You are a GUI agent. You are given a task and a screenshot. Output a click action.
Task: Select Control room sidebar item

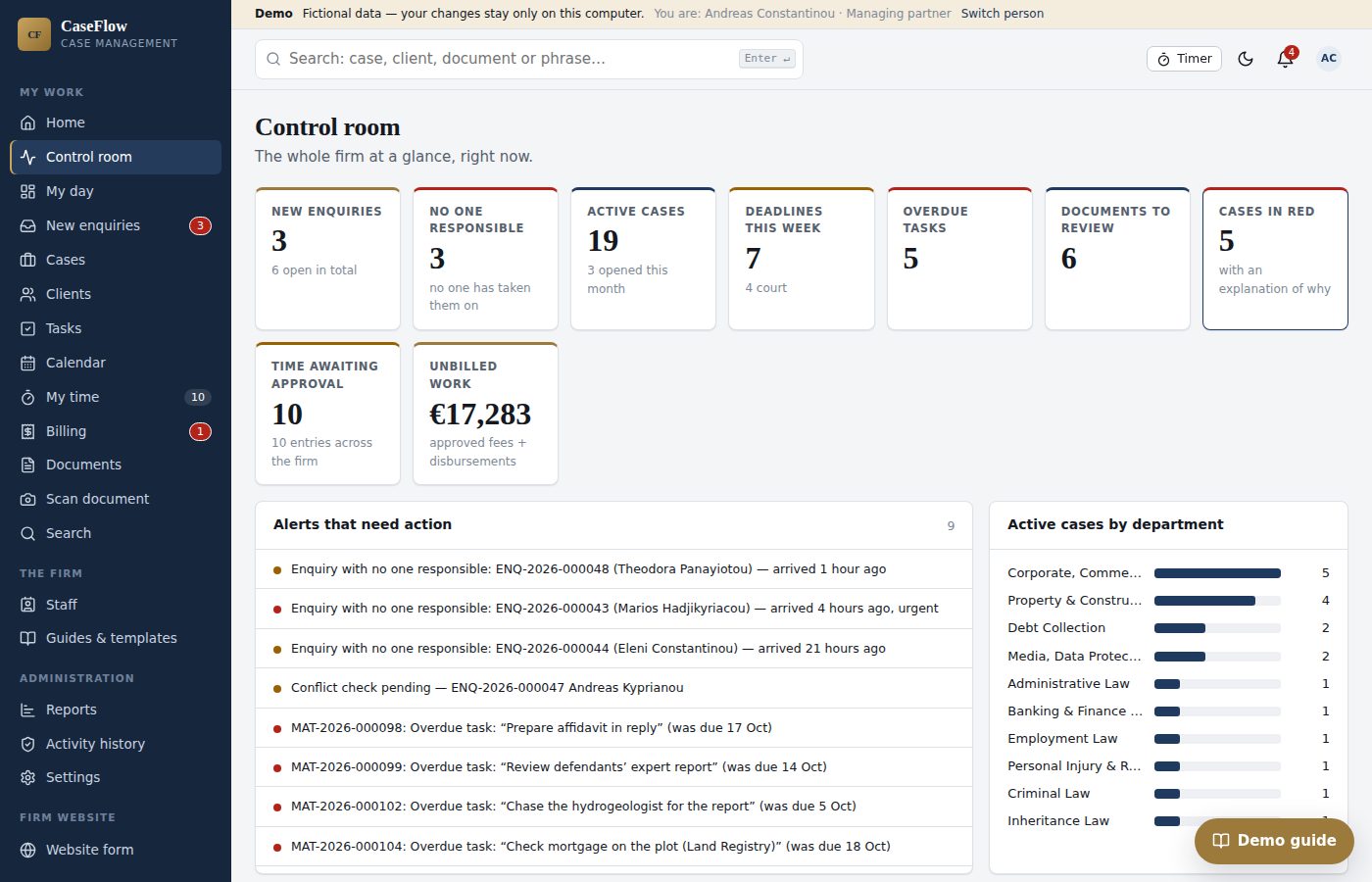pyautogui.click(x=116, y=157)
